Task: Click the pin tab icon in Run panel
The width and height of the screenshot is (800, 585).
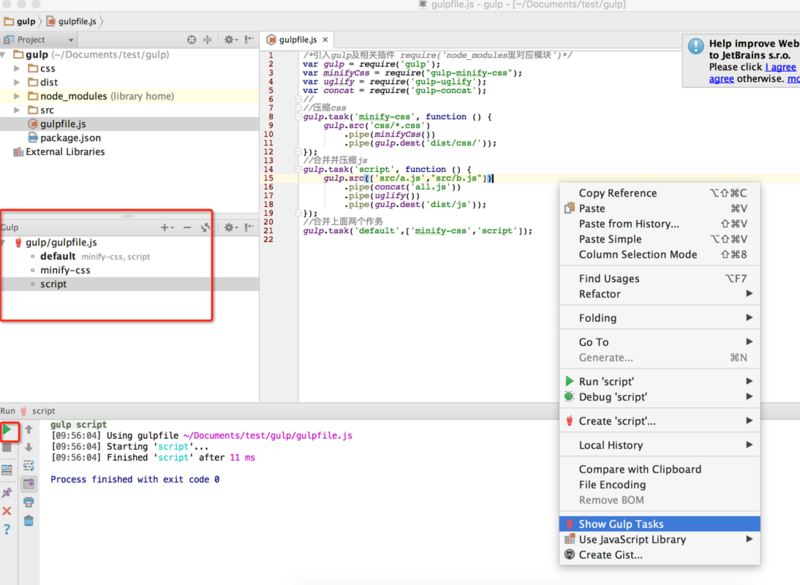Action: click(7, 493)
